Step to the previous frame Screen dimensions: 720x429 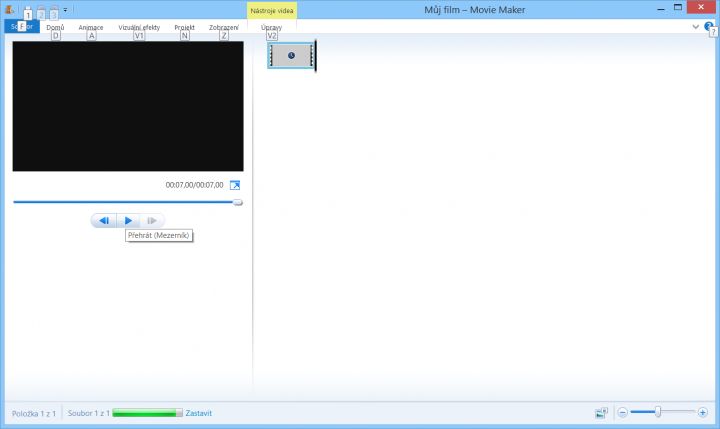pyautogui.click(x=104, y=220)
